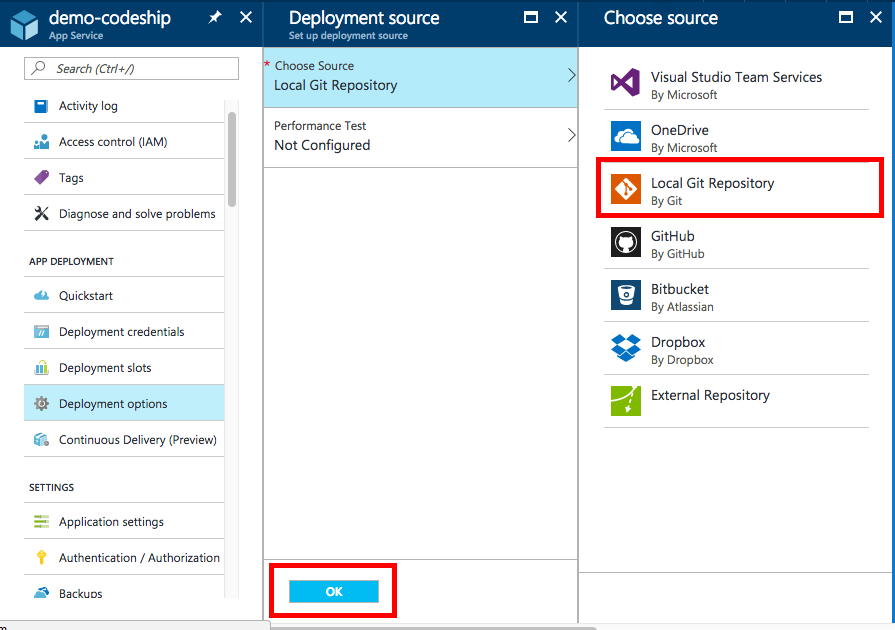This screenshot has width=895, height=630.
Task: Click the Deployment credentials icon
Action: point(41,332)
